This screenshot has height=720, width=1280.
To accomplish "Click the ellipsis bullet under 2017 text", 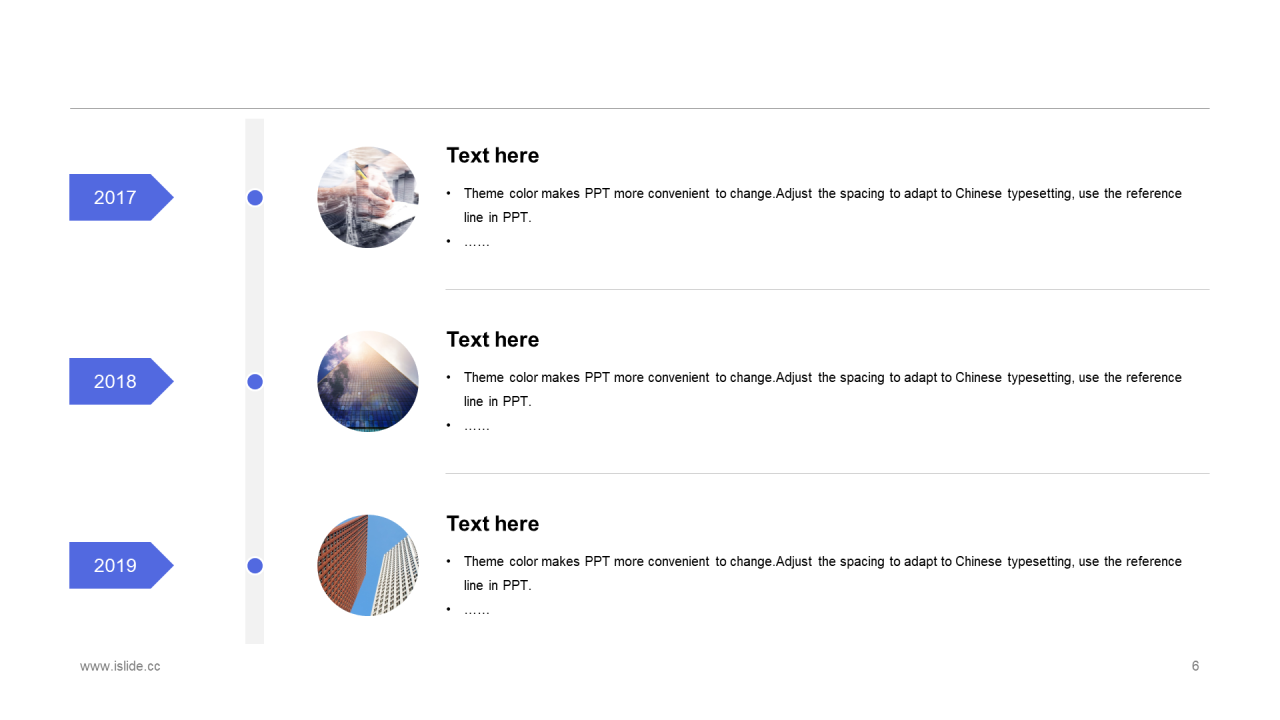I will click(477, 243).
